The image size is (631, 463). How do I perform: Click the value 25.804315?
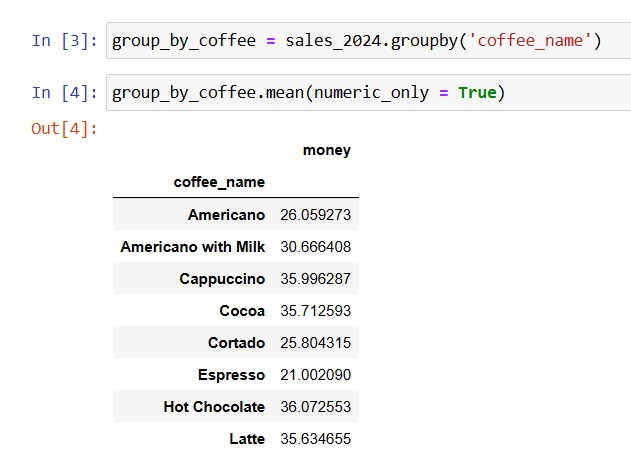316,343
